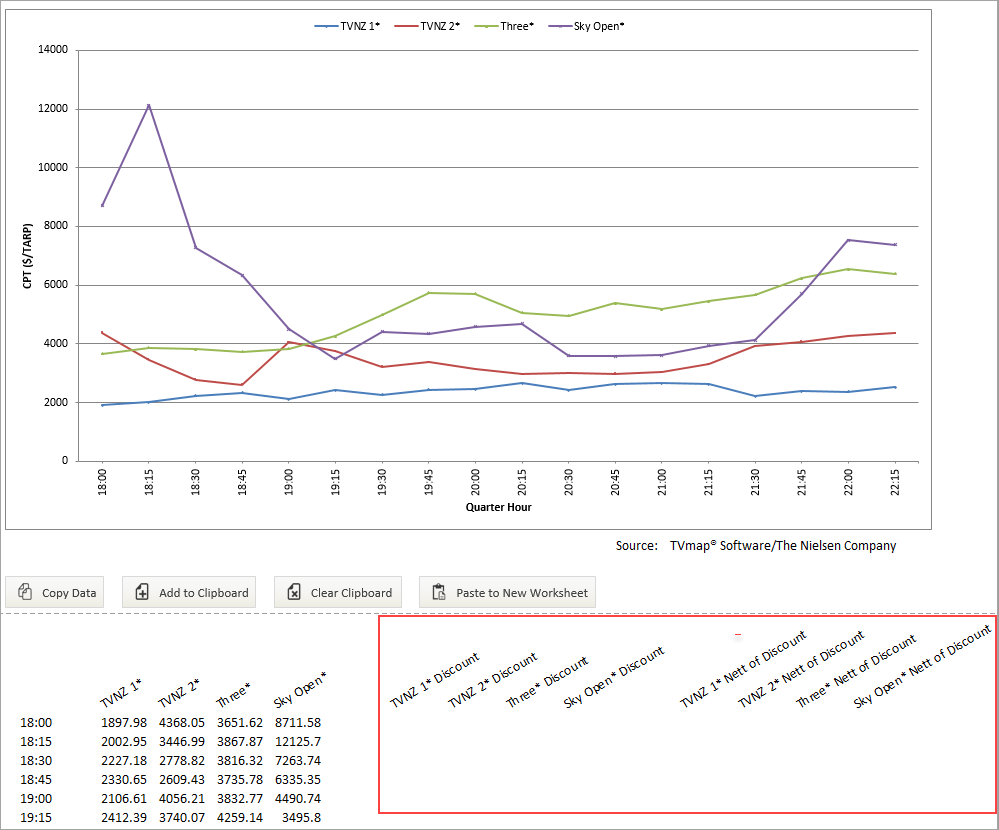Click the 14000 y-axis label
The width and height of the screenshot is (999, 830).
pos(53,50)
